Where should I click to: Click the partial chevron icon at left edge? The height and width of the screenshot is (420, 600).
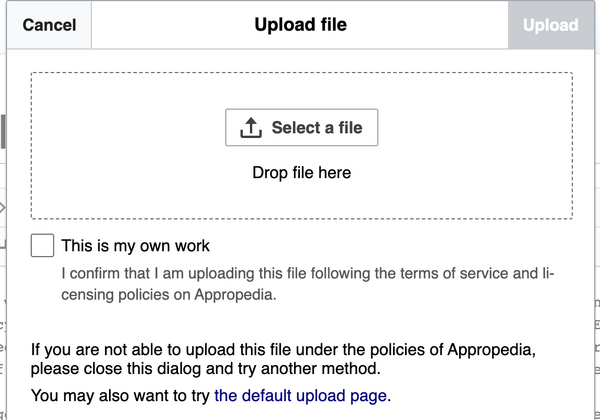coord(3,208)
